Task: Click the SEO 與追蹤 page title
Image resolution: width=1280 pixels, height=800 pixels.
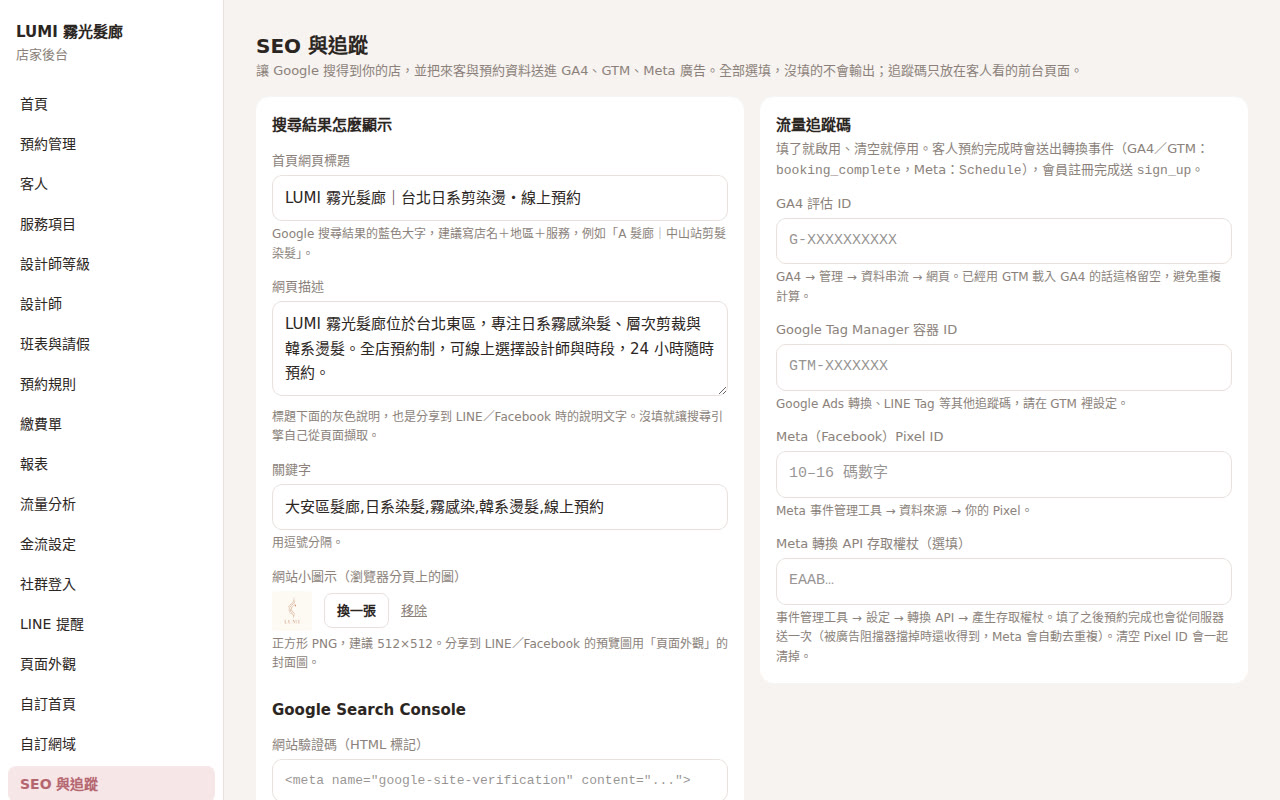Action: click(312, 45)
